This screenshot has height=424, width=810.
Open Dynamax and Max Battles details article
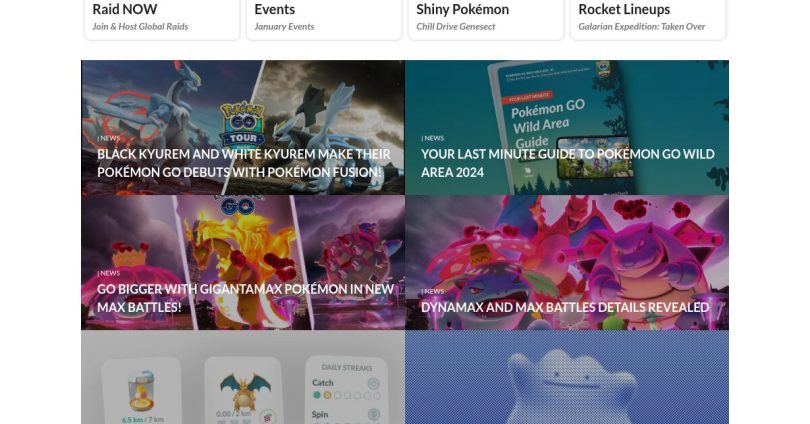click(x=567, y=262)
